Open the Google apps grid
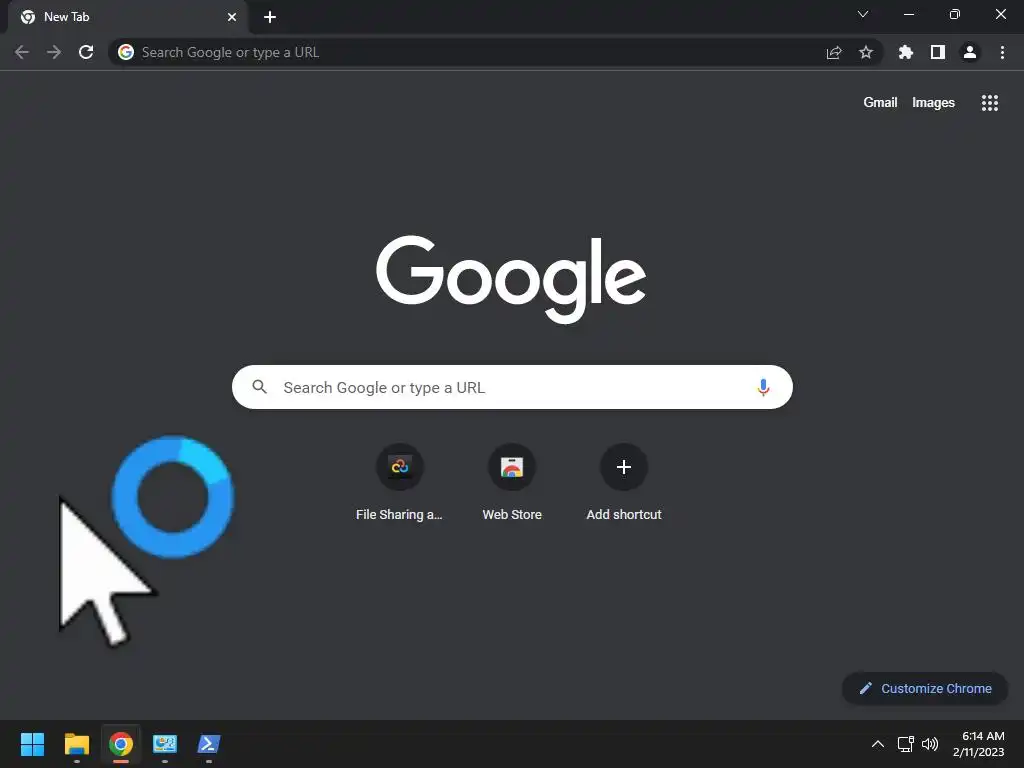Viewport: 1024px width, 768px height. [x=990, y=103]
